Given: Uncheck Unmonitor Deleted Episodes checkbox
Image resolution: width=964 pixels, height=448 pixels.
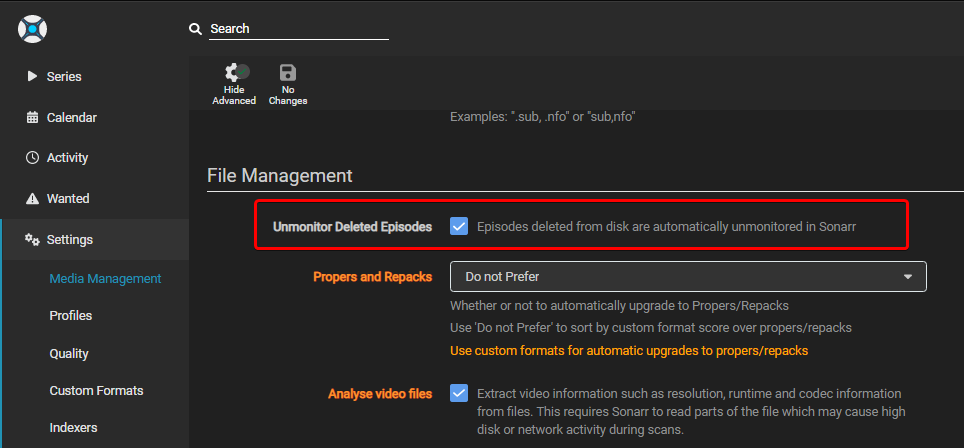Looking at the screenshot, I should pos(459,227).
